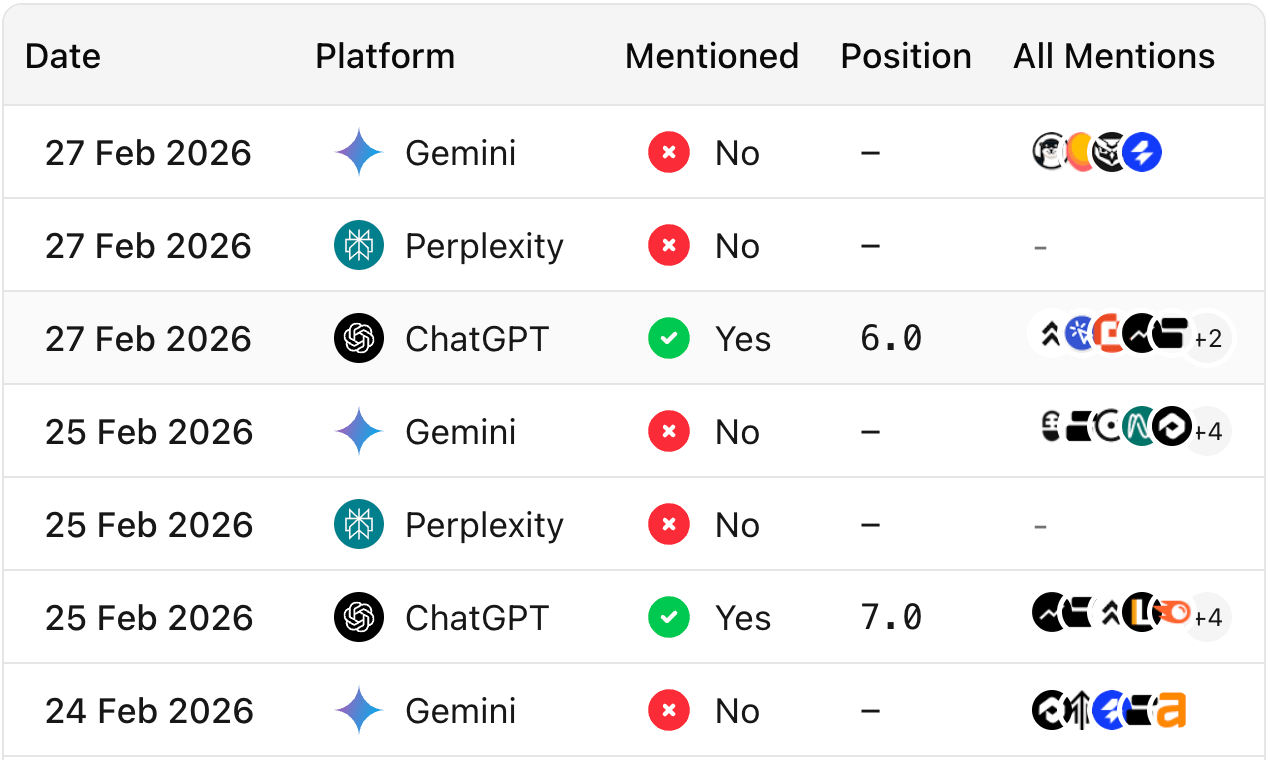Image resolution: width=1270 pixels, height=760 pixels.
Task: Toggle the red No badge for Perplexity
Action: point(668,245)
